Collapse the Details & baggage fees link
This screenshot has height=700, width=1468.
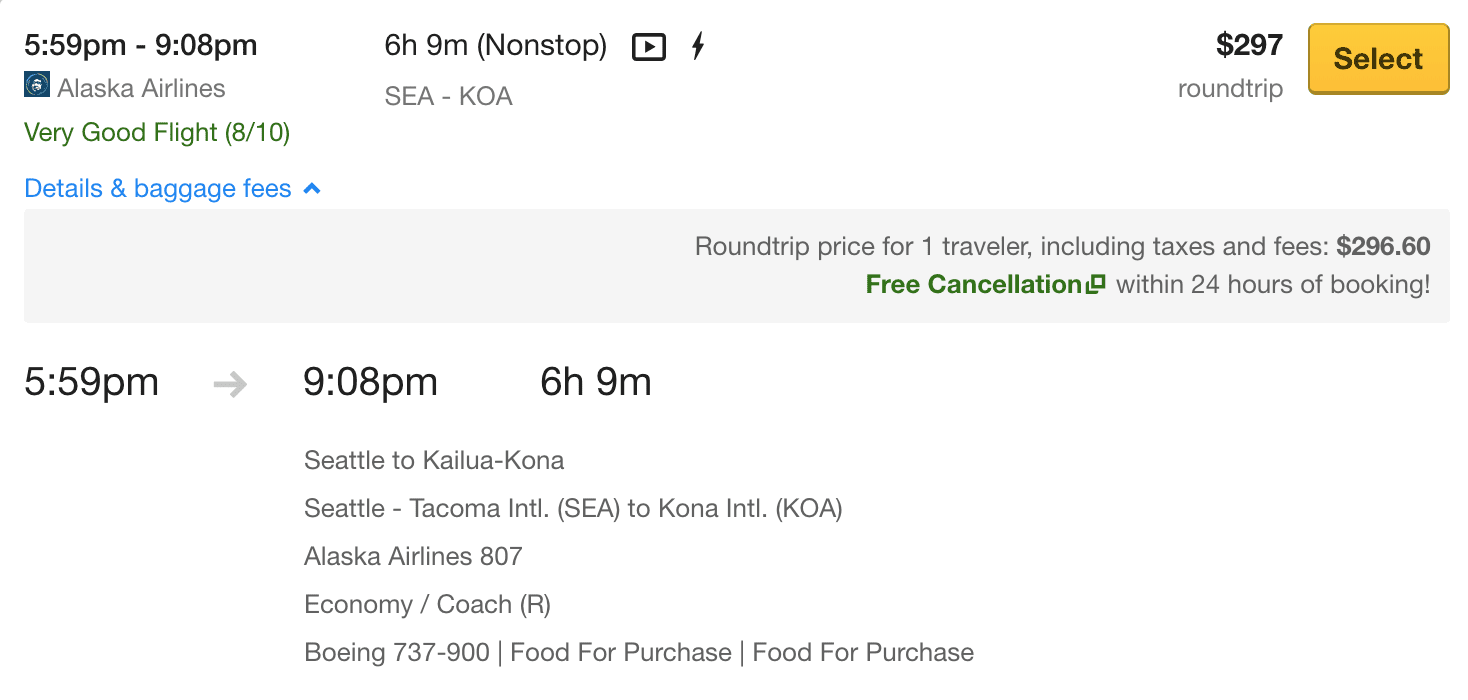pyautogui.click(x=173, y=189)
